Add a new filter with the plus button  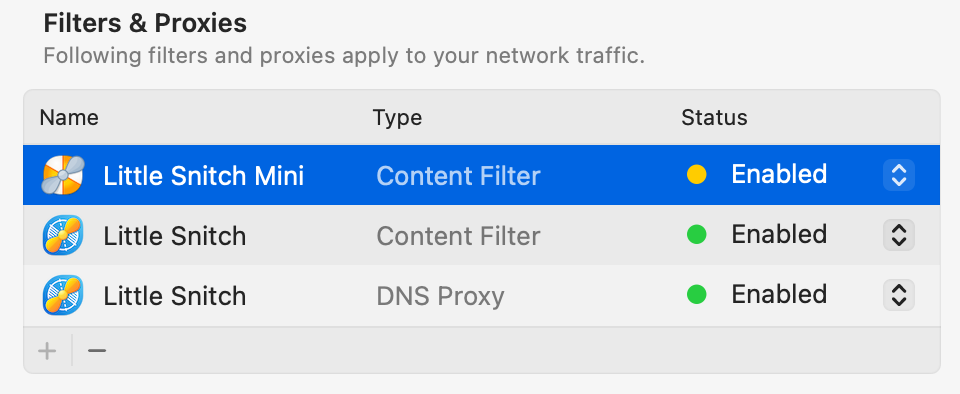(47, 351)
